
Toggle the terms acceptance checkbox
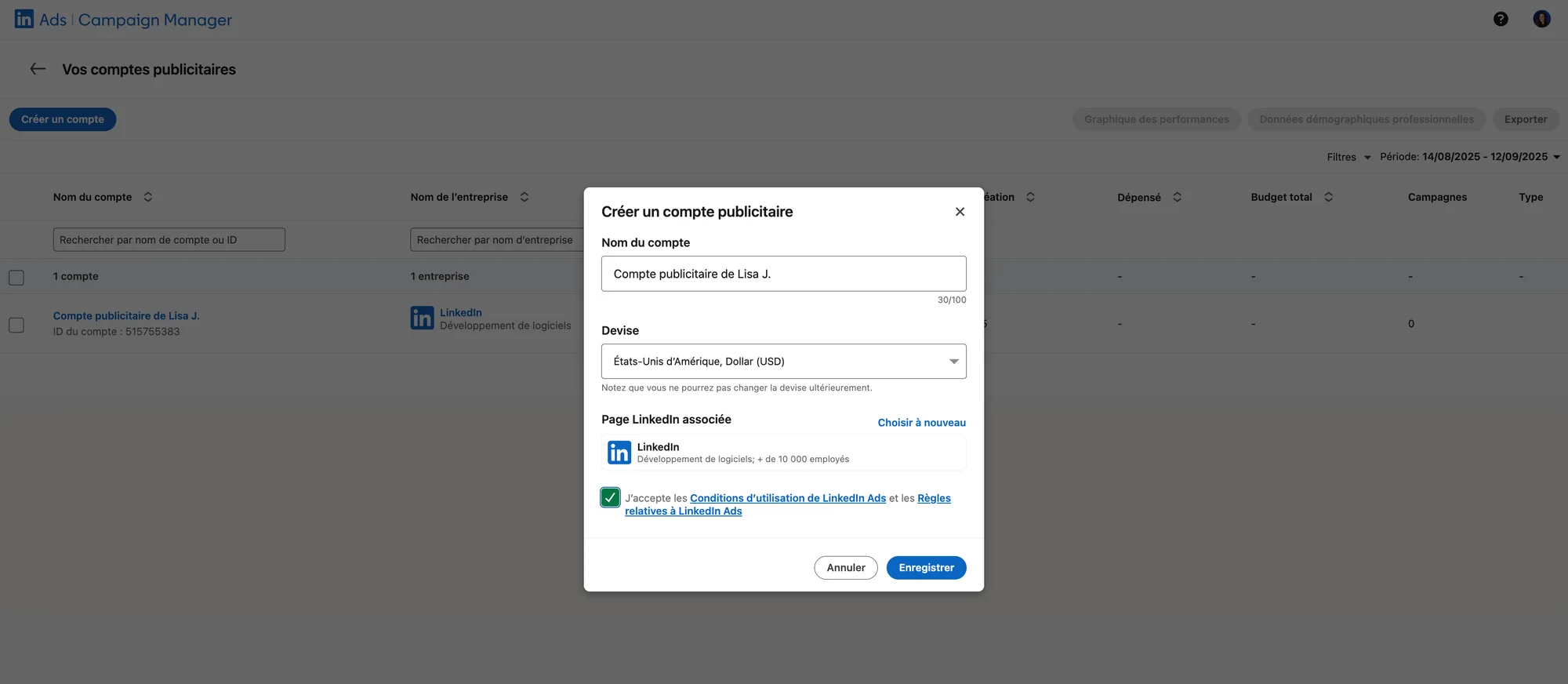tap(610, 497)
